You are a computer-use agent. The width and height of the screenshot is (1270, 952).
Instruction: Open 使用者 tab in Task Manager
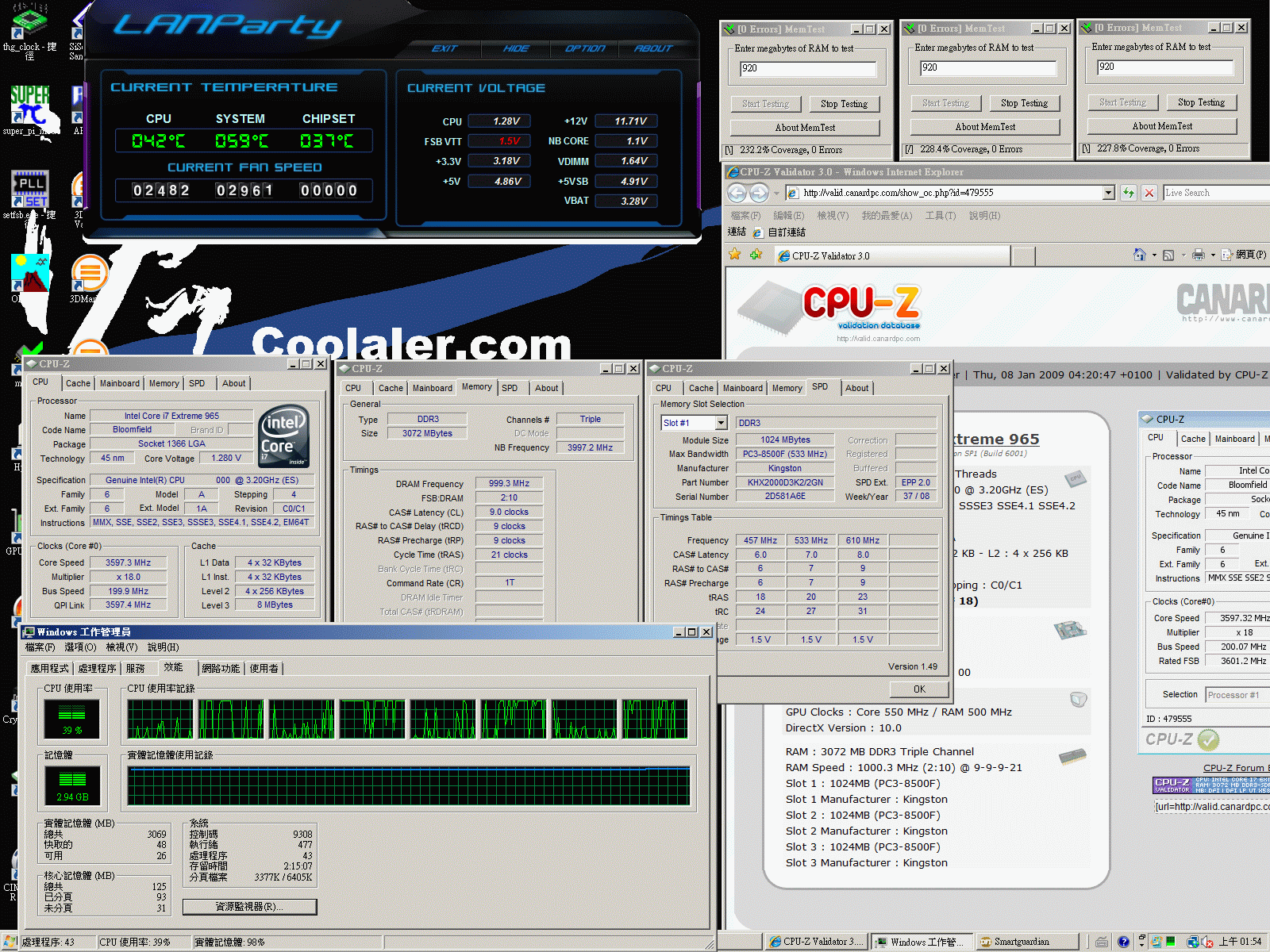264,668
